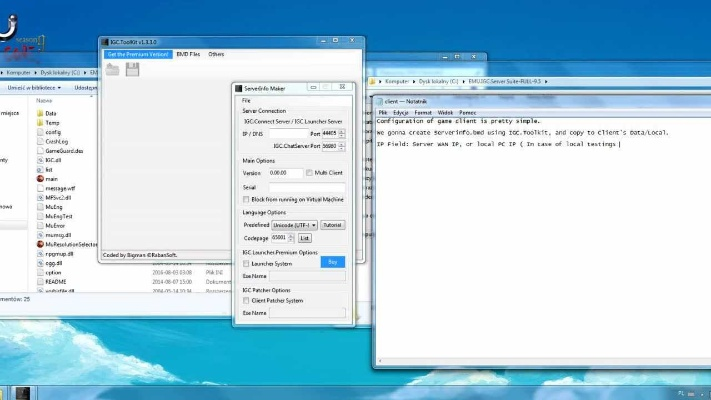Check Block from running on Virtual Machine
This screenshot has height=400, width=711.
246,200
